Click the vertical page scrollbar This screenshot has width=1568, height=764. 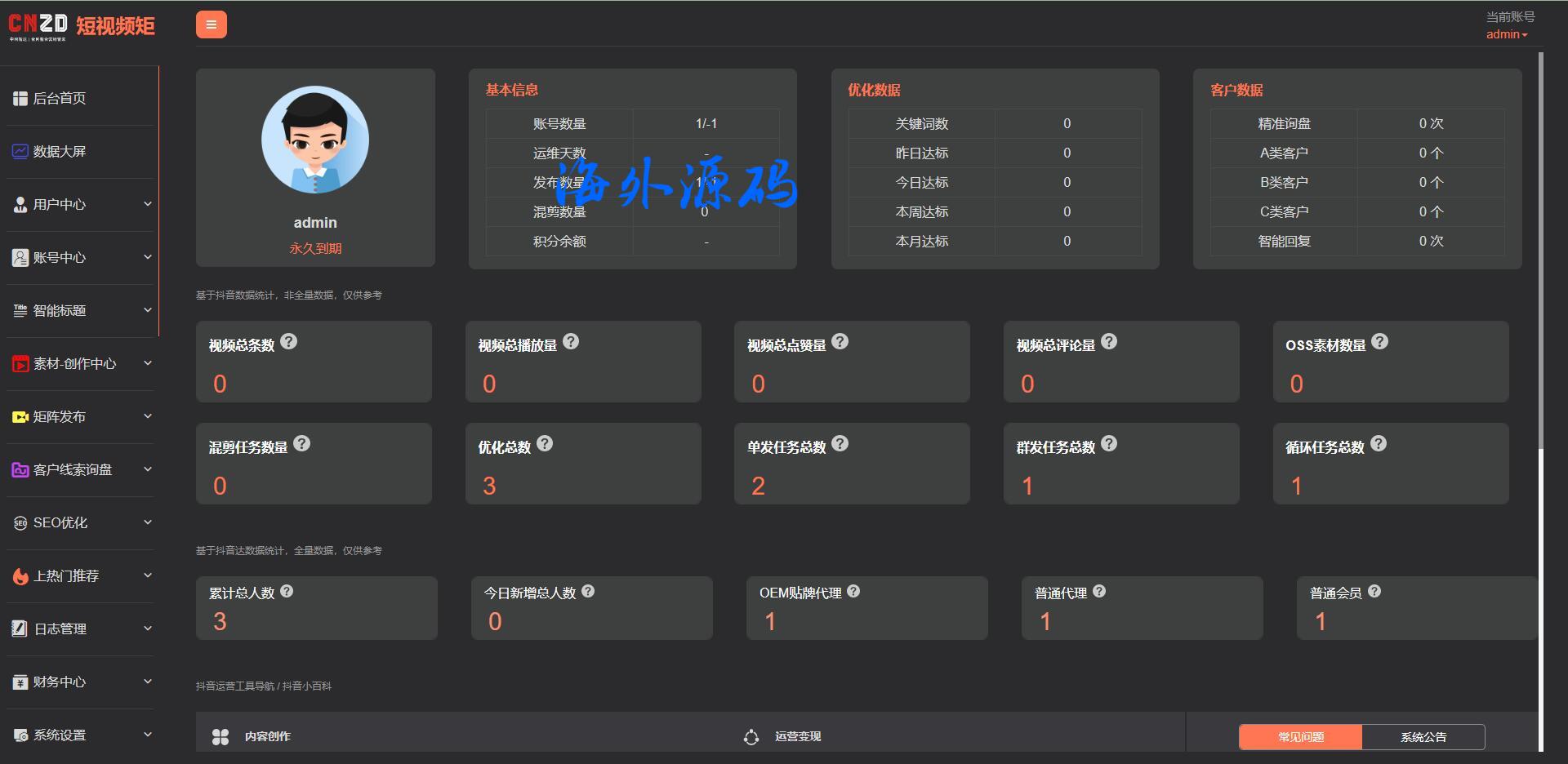[x=1541, y=245]
